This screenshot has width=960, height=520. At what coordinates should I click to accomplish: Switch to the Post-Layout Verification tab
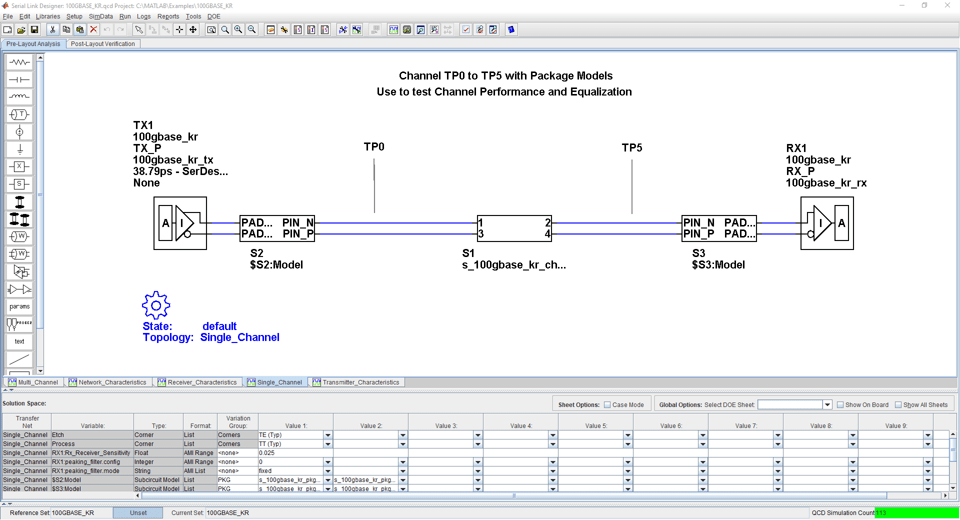pyautogui.click(x=102, y=44)
